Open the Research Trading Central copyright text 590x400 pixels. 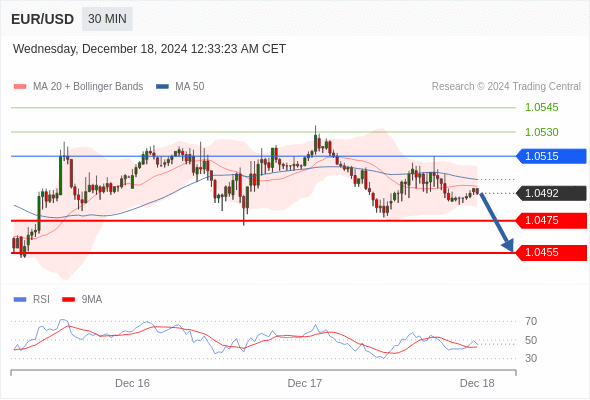point(506,87)
